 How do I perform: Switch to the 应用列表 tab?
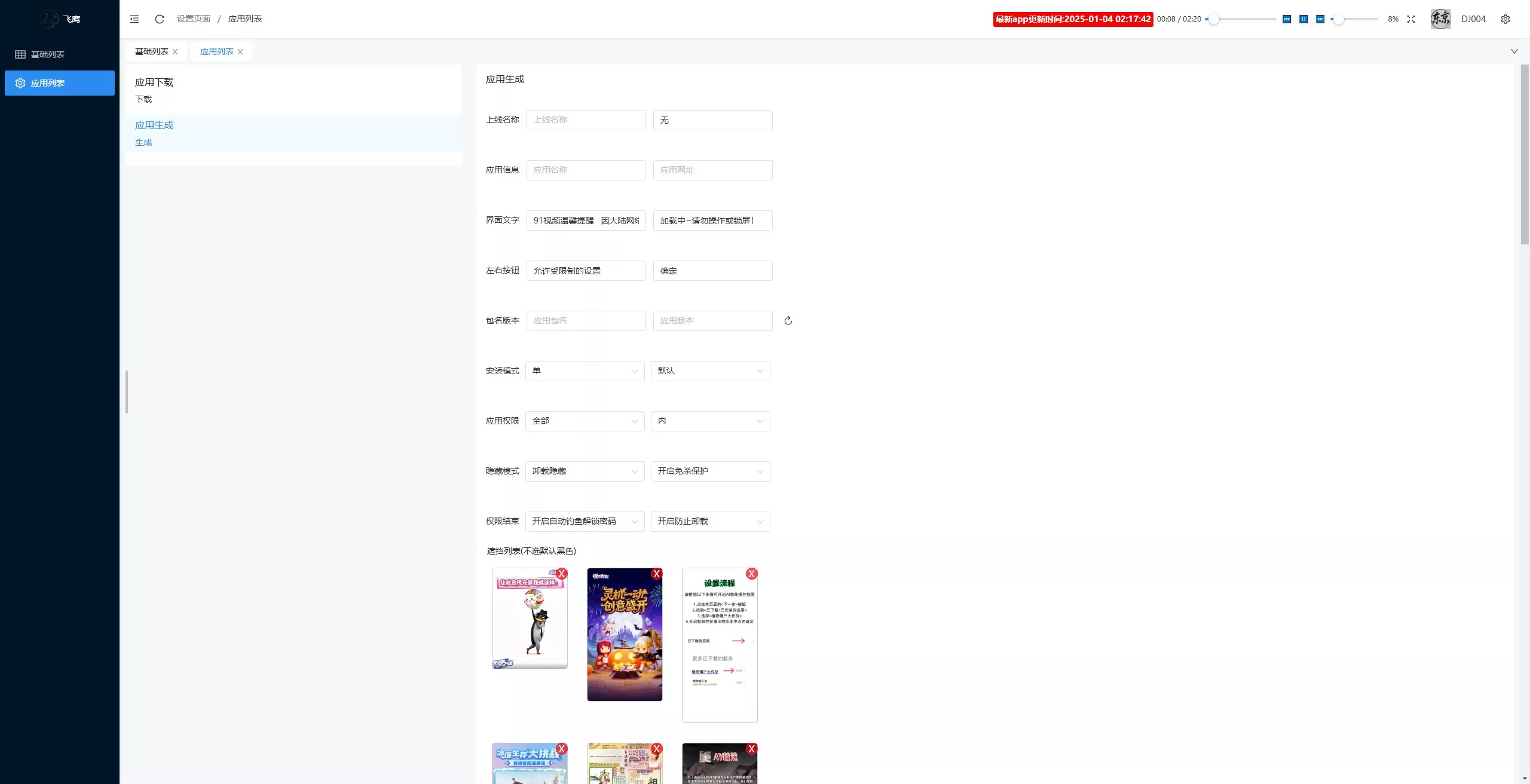216,52
